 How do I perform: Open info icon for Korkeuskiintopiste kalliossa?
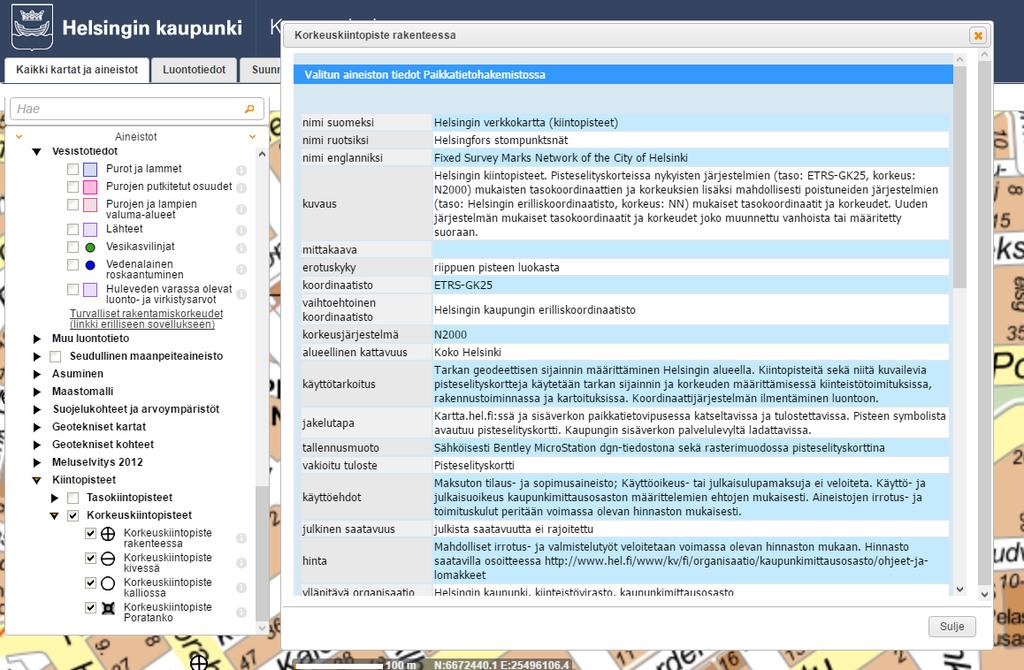click(241, 588)
